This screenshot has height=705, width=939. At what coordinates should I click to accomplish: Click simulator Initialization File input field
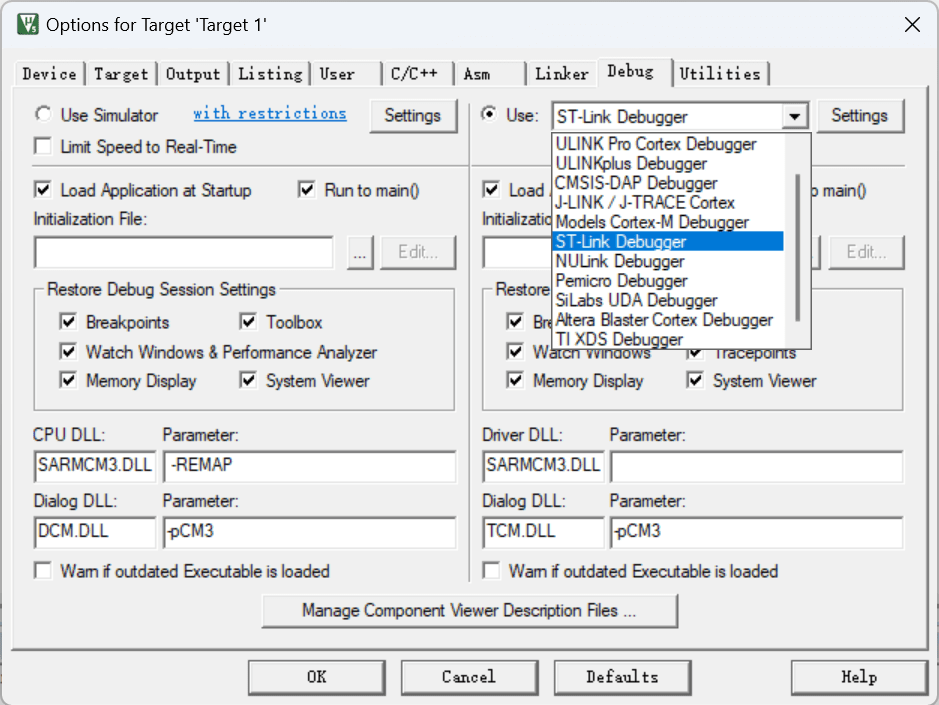184,252
